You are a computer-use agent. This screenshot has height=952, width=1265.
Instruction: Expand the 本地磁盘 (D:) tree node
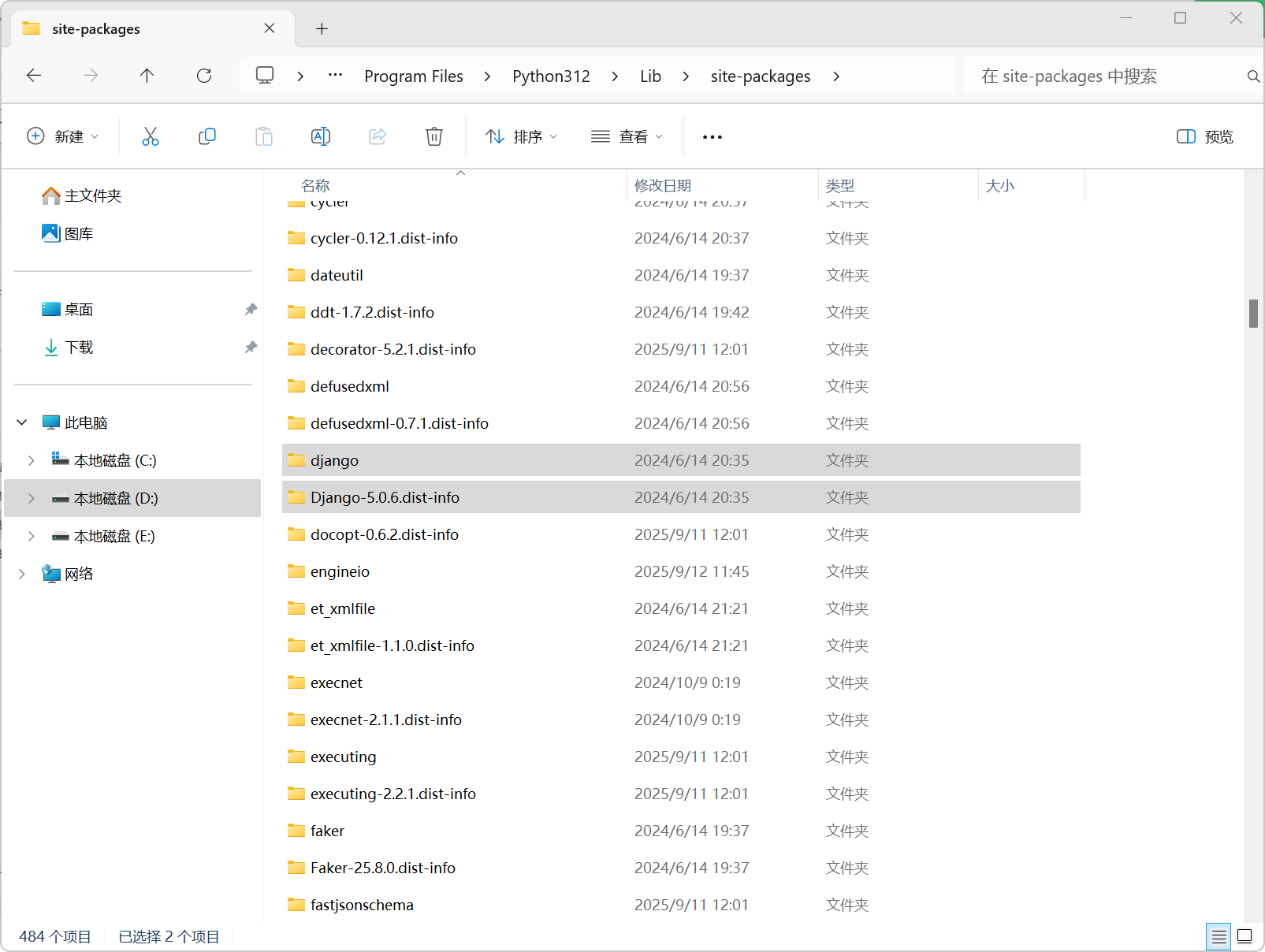32,498
